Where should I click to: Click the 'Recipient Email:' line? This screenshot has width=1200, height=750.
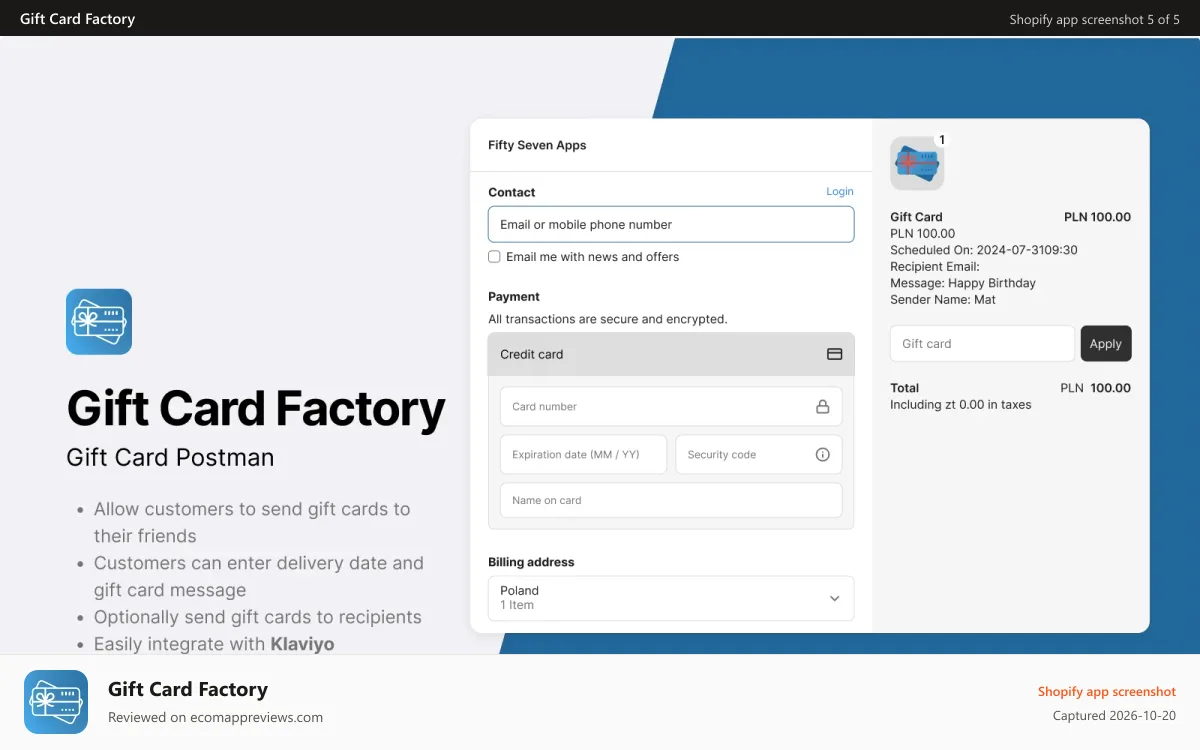click(935, 266)
